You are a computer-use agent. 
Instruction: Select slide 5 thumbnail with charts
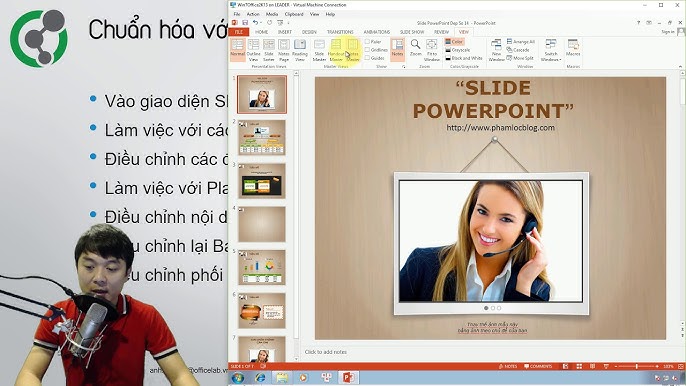262,267
